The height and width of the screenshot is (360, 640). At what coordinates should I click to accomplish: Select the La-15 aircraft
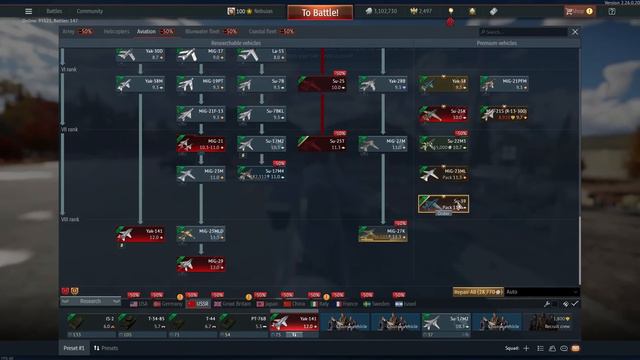click(x=262, y=55)
